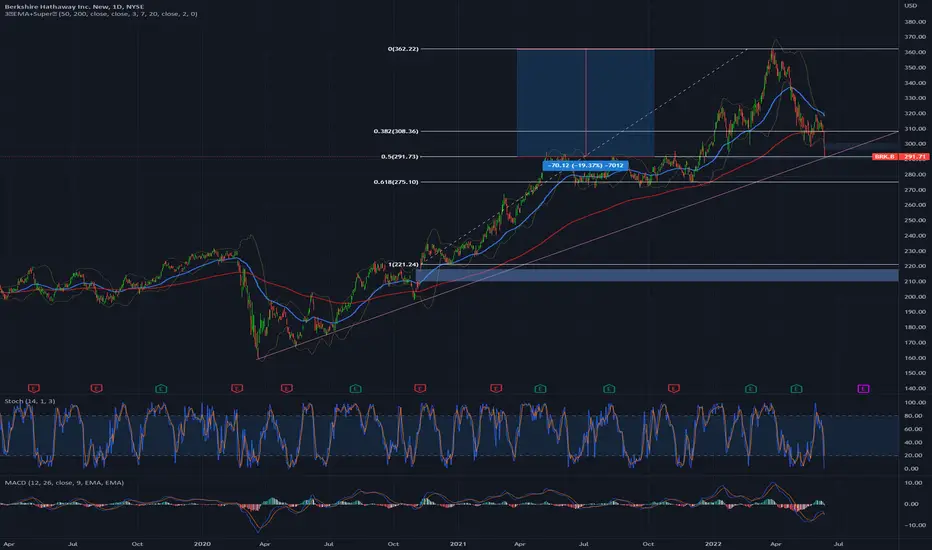Screen dimensions: 932x550
Task: Click the 2020 label on time axis
Action: [202, 543]
